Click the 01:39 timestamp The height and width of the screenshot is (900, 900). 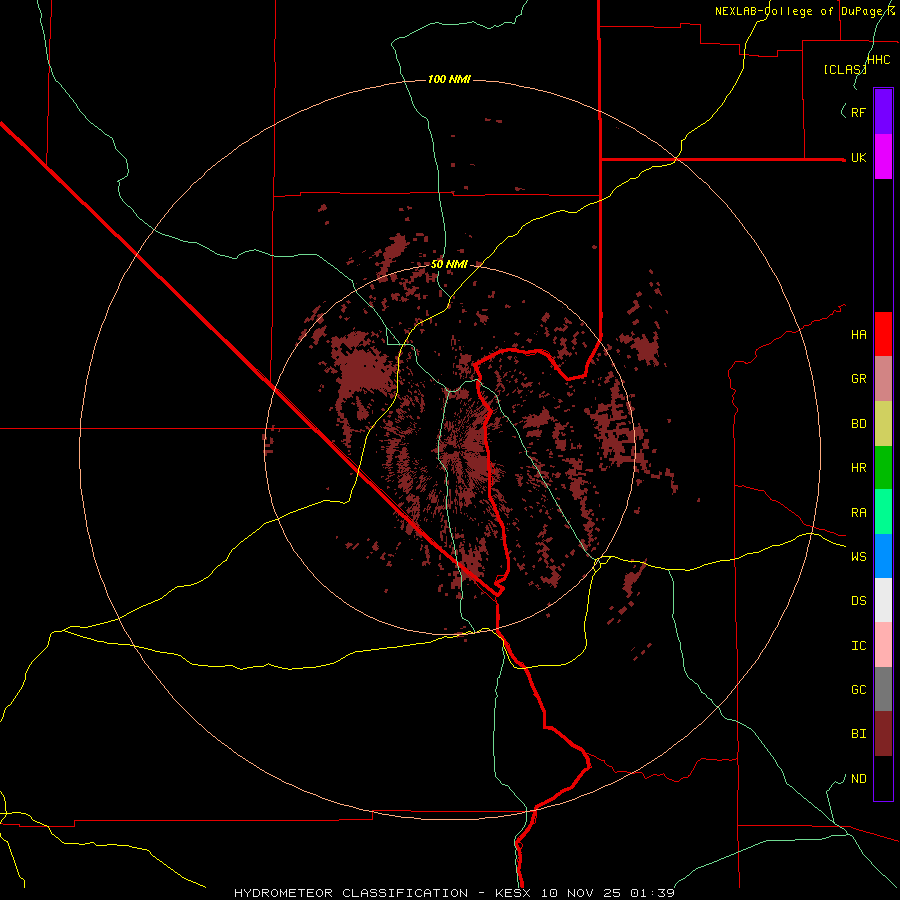[652, 893]
